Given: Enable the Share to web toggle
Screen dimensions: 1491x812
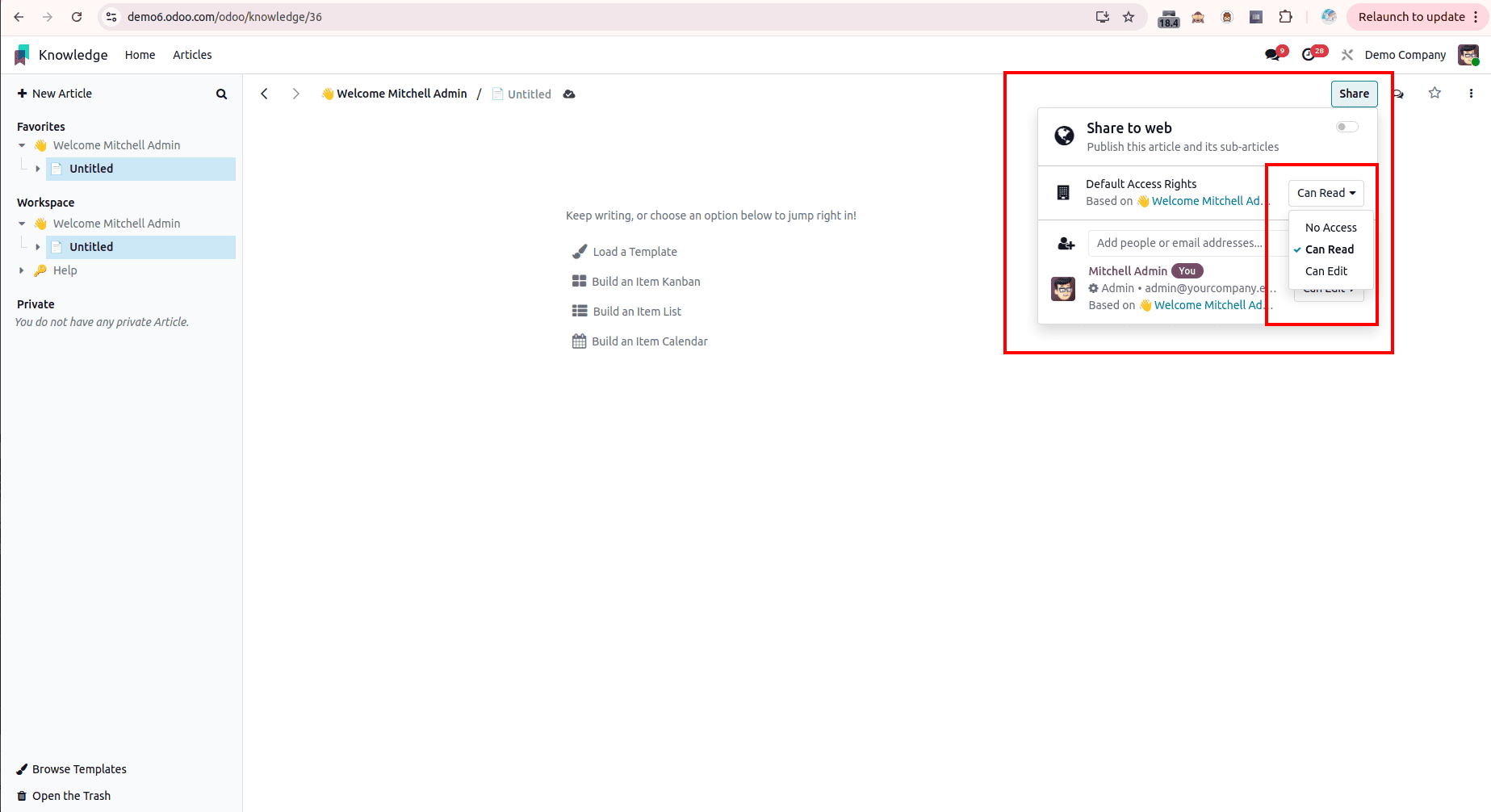Looking at the screenshot, I should 1346,126.
